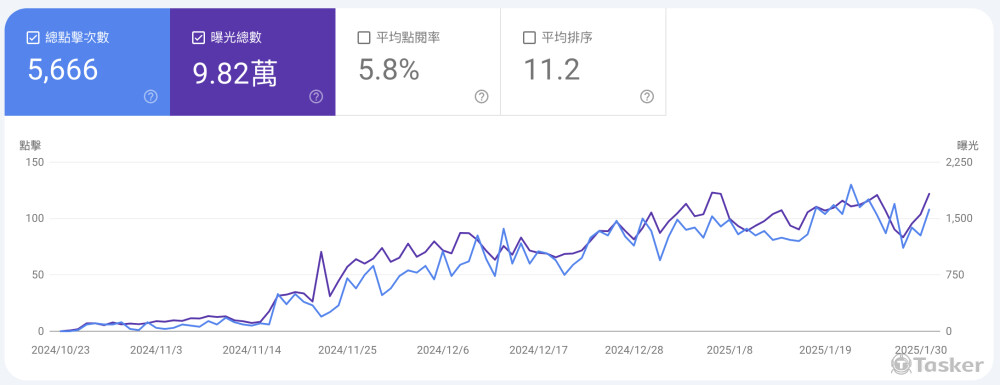Uncheck the 曝光總數 checkbox
The width and height of the screenshot is (1000, 385).
click(x=198, y=38)
